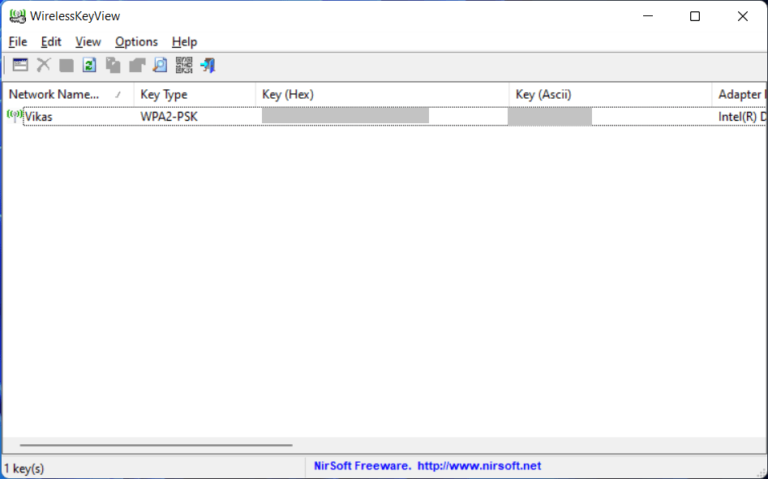
Task: Show the QR code toolbar icon
Action: (x=184, y=65)
